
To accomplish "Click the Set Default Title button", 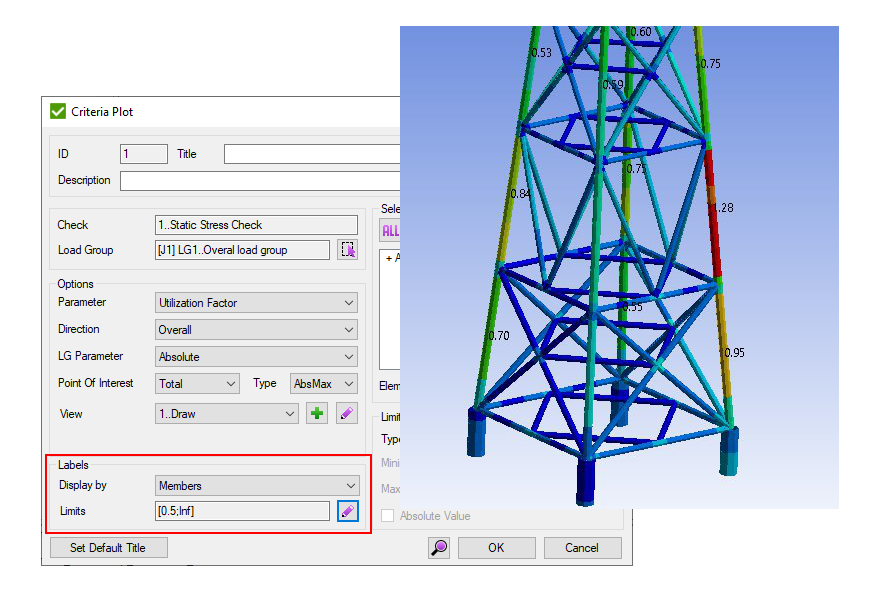I will click(108, 547).
